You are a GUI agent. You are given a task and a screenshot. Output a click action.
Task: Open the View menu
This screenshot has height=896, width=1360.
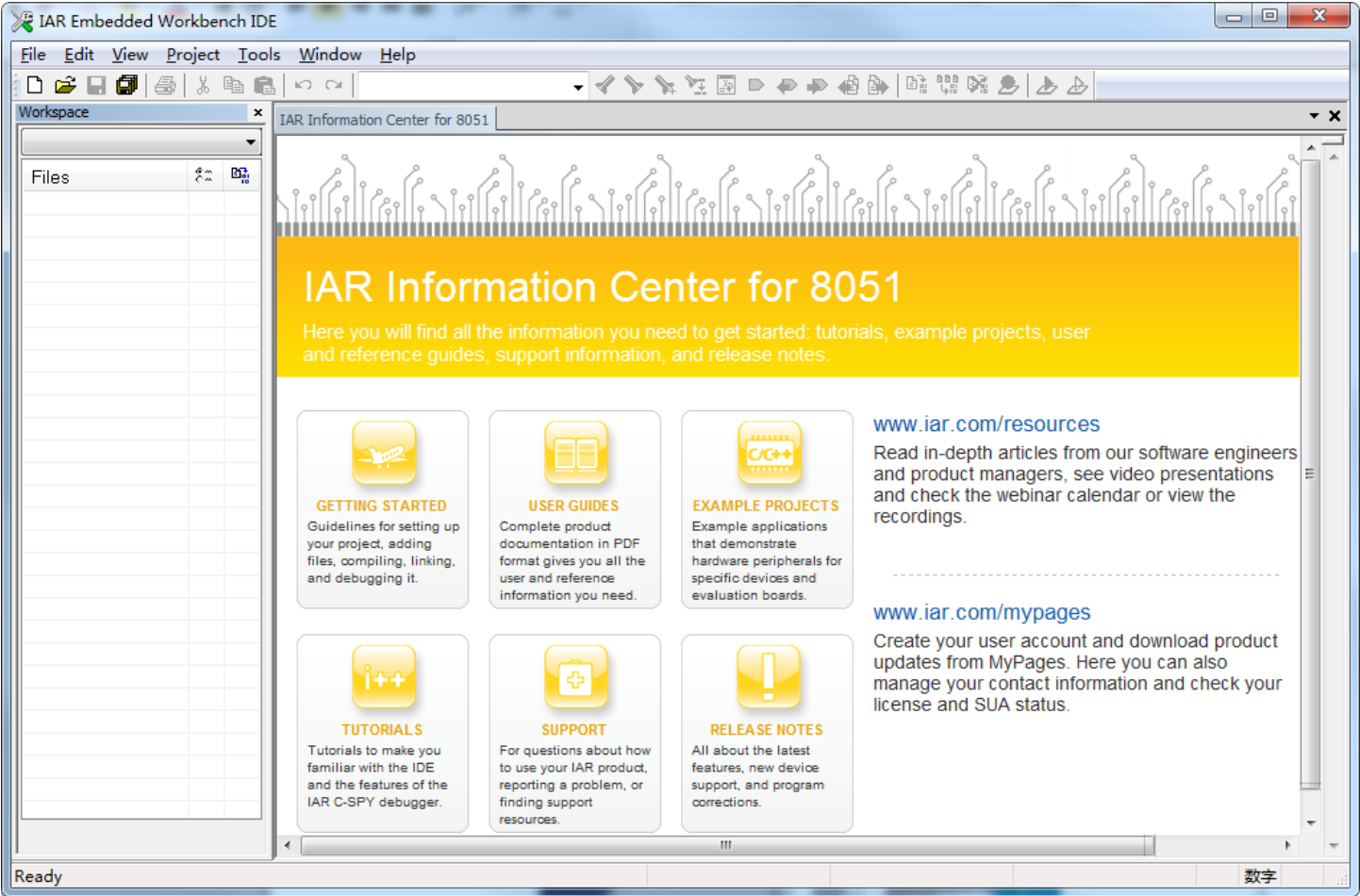(x=130, y=55)
